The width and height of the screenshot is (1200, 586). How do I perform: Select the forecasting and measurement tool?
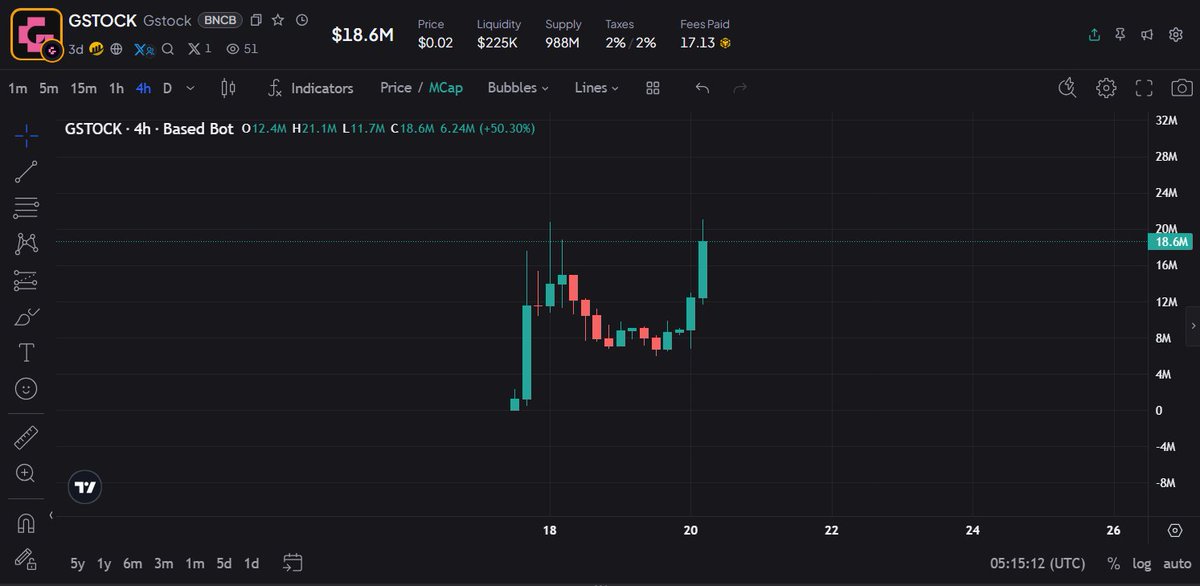[26, 281]
